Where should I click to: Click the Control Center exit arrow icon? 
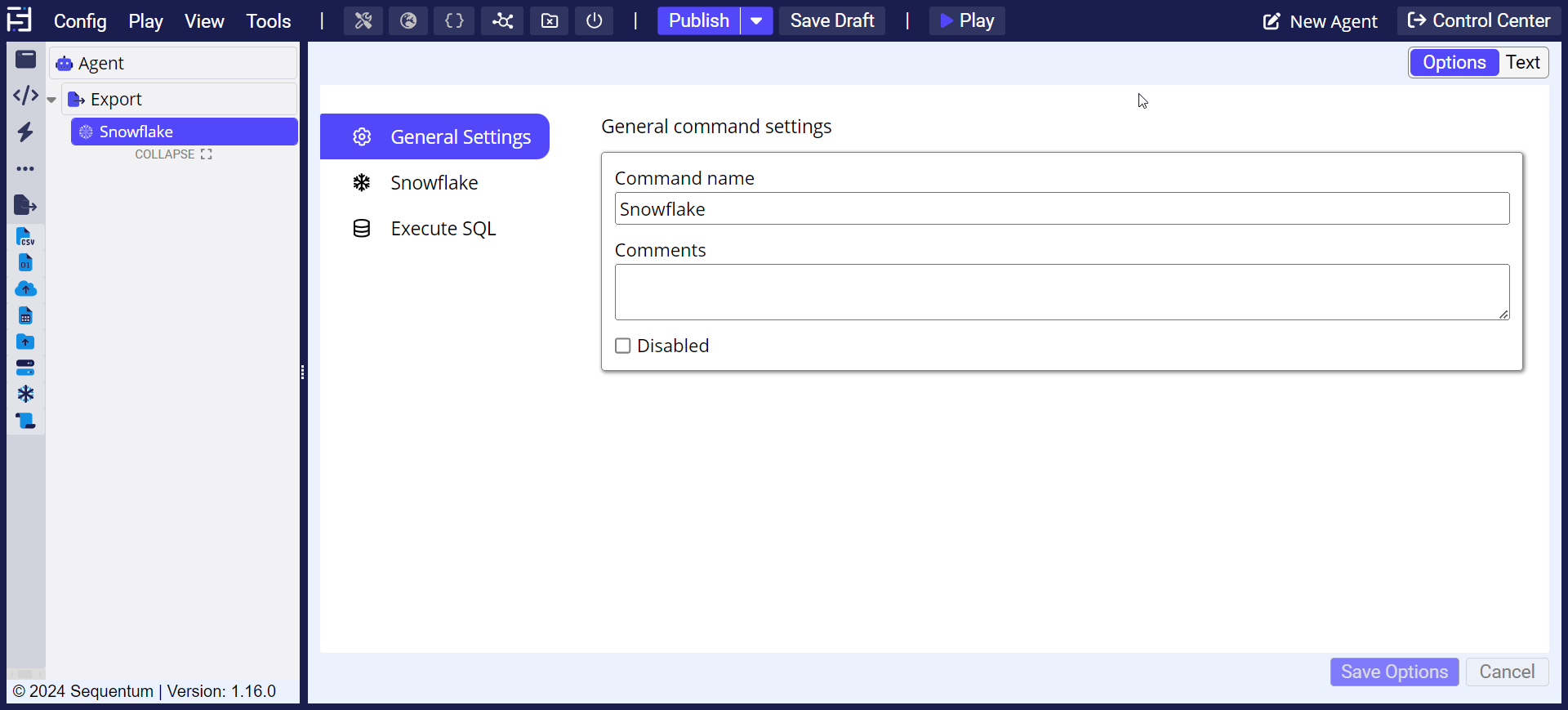pyautogui.click(x=1417, y=20)
